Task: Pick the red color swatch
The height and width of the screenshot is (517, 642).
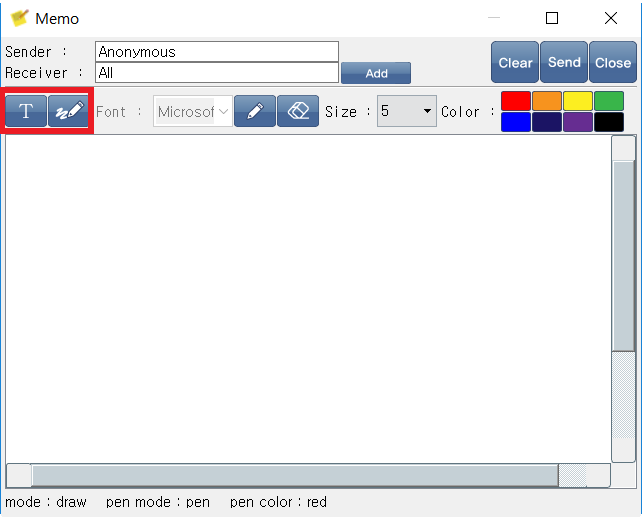Action: pyautogui.click(x=515, y=101)
